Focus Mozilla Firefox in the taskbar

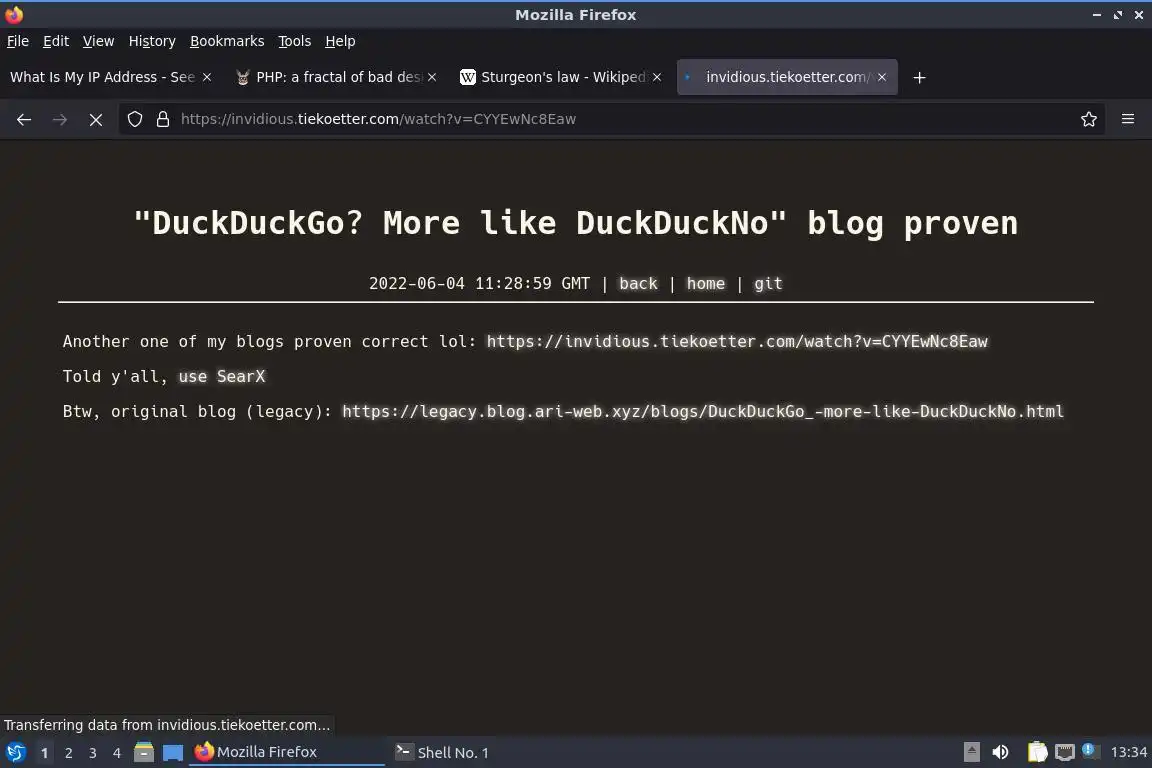pyautogui.click(x=287, y=752)
